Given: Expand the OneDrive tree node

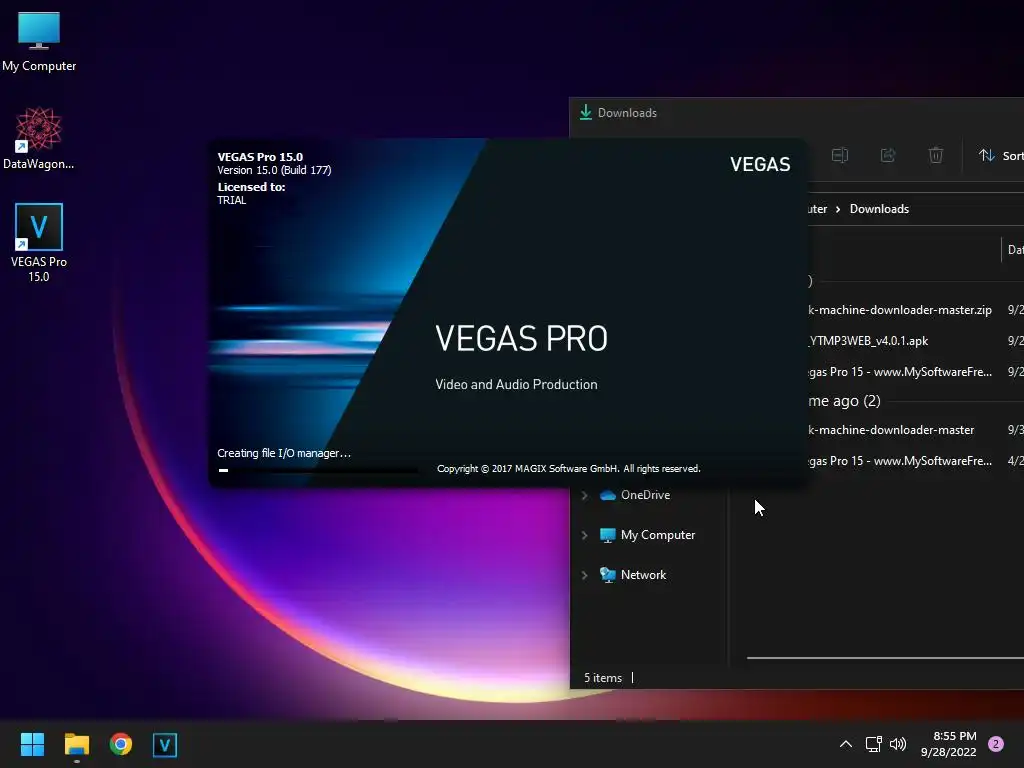Looking at the screenshot, I should [x=584, y=495].
